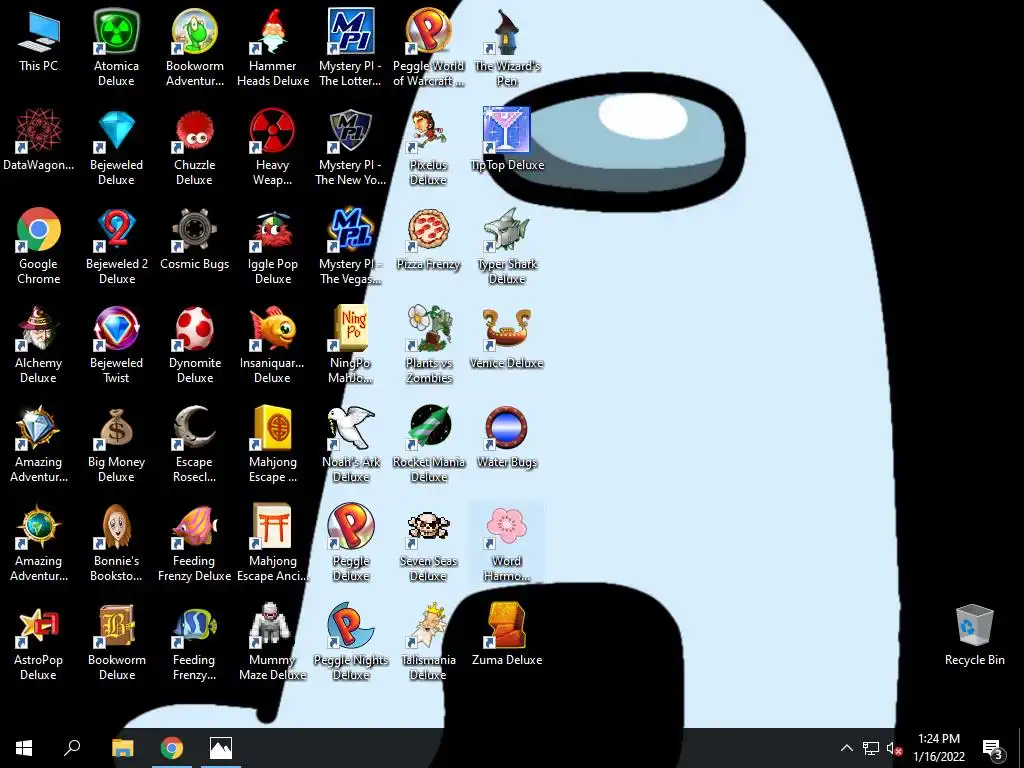Click the Bookworm Adventures shortcut icon
This screenshot has height=768, width=1024.
[195, 32]
